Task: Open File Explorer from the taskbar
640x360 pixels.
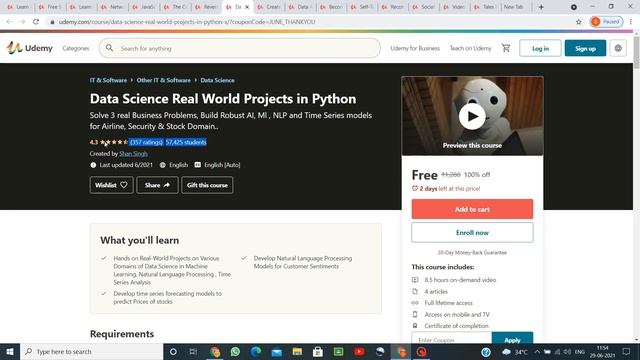Action: (297, 351)
